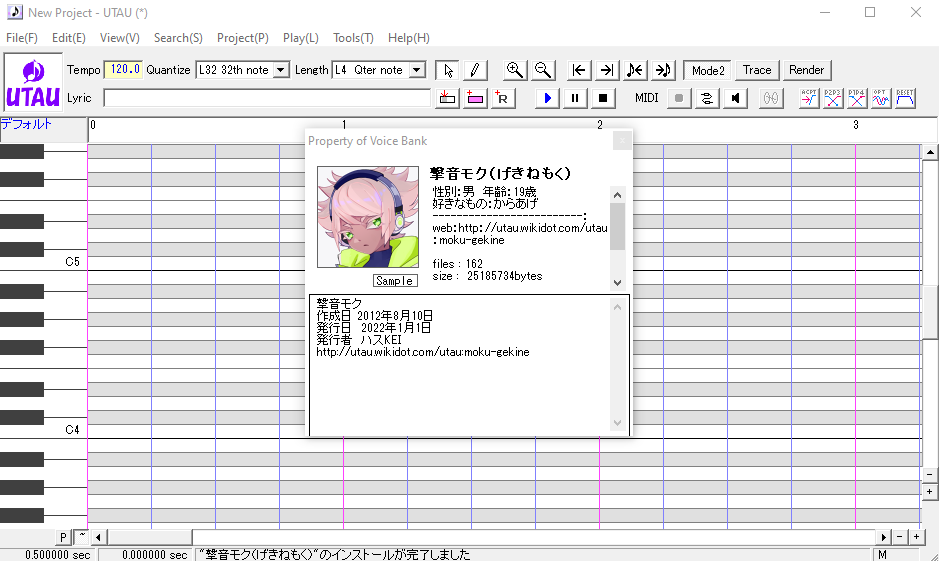The height and width of the screenshot is (561, 939).
Task: Open the File menu
Action: pyautogui.click(x=22, y=38)
